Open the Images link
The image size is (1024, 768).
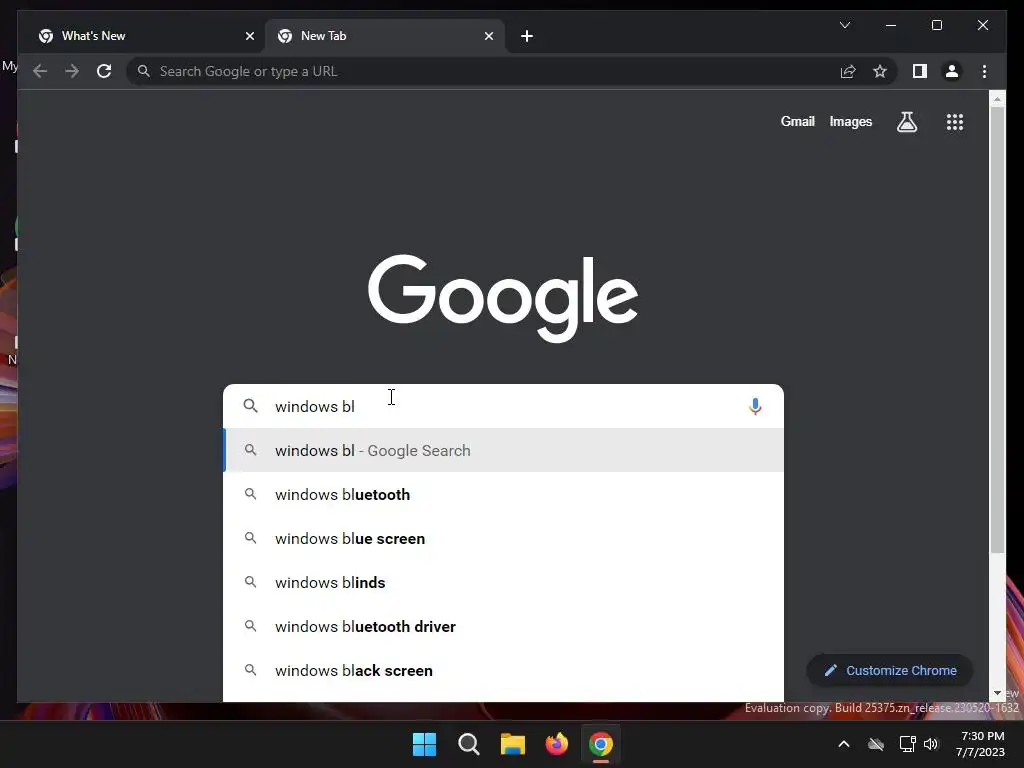(850, 121)
